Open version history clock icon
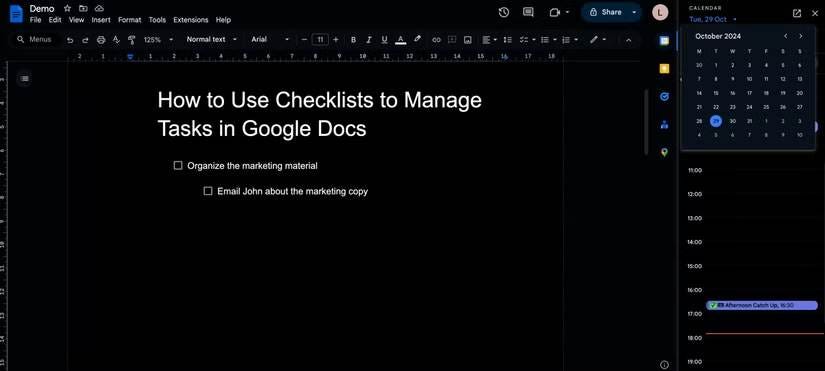825x371 pixels. [504, 12]
